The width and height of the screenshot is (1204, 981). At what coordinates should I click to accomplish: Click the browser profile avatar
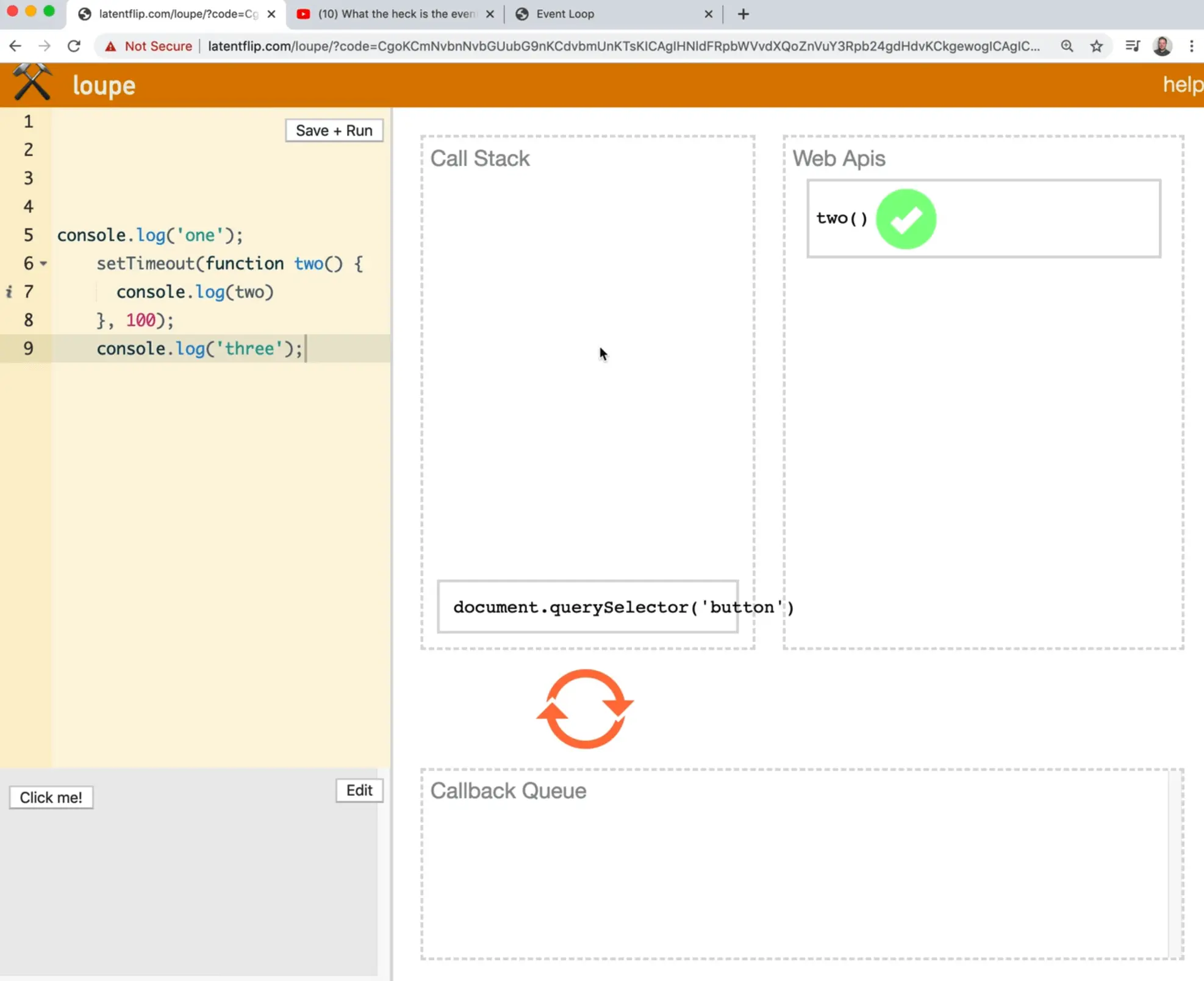click(x=1163, y=46)
